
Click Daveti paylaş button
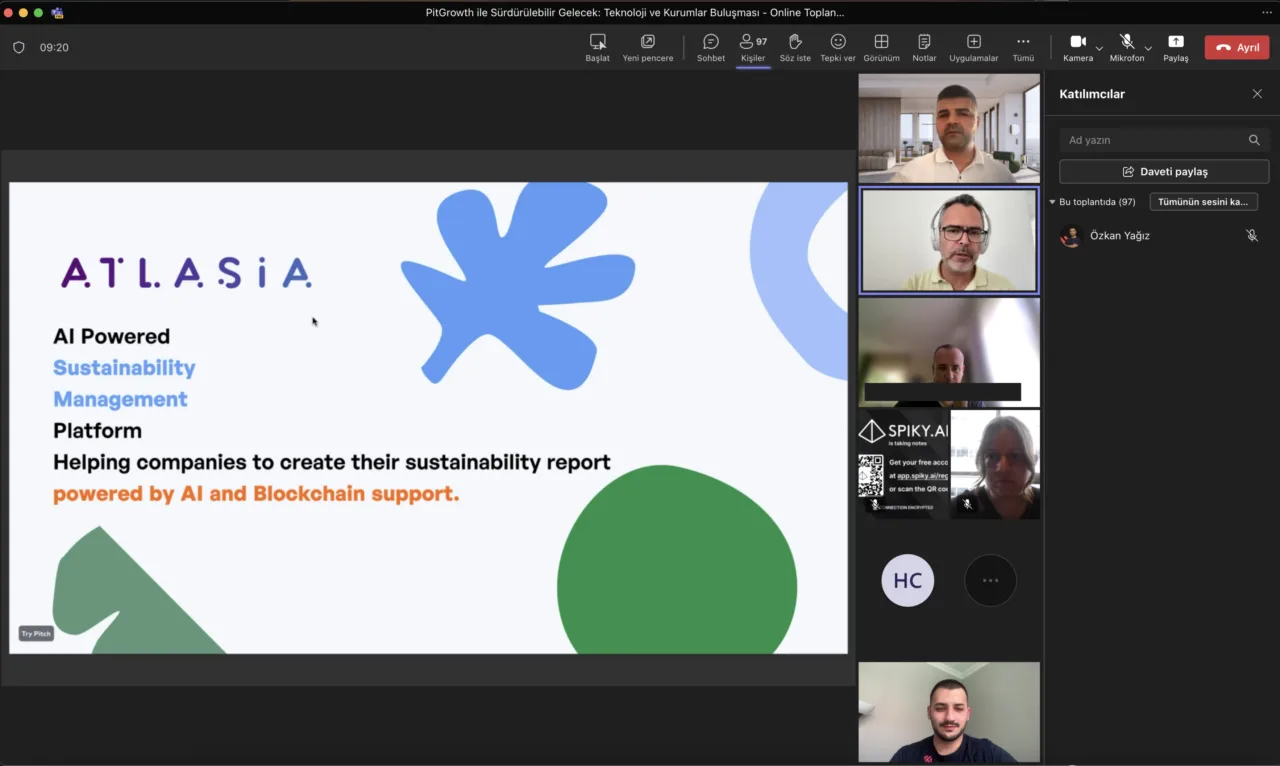click(x=1164, y=172)
